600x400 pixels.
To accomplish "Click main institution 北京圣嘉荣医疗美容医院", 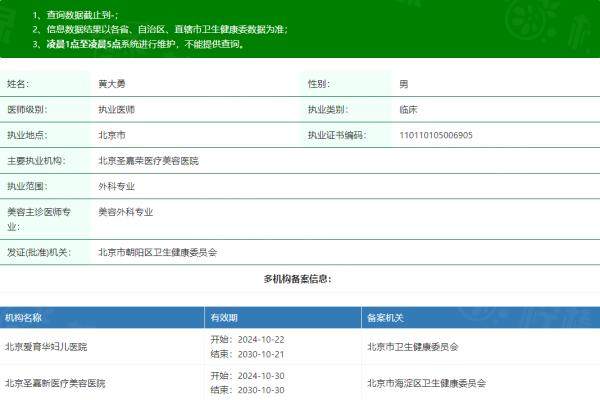I will click(x=148, y=161).
